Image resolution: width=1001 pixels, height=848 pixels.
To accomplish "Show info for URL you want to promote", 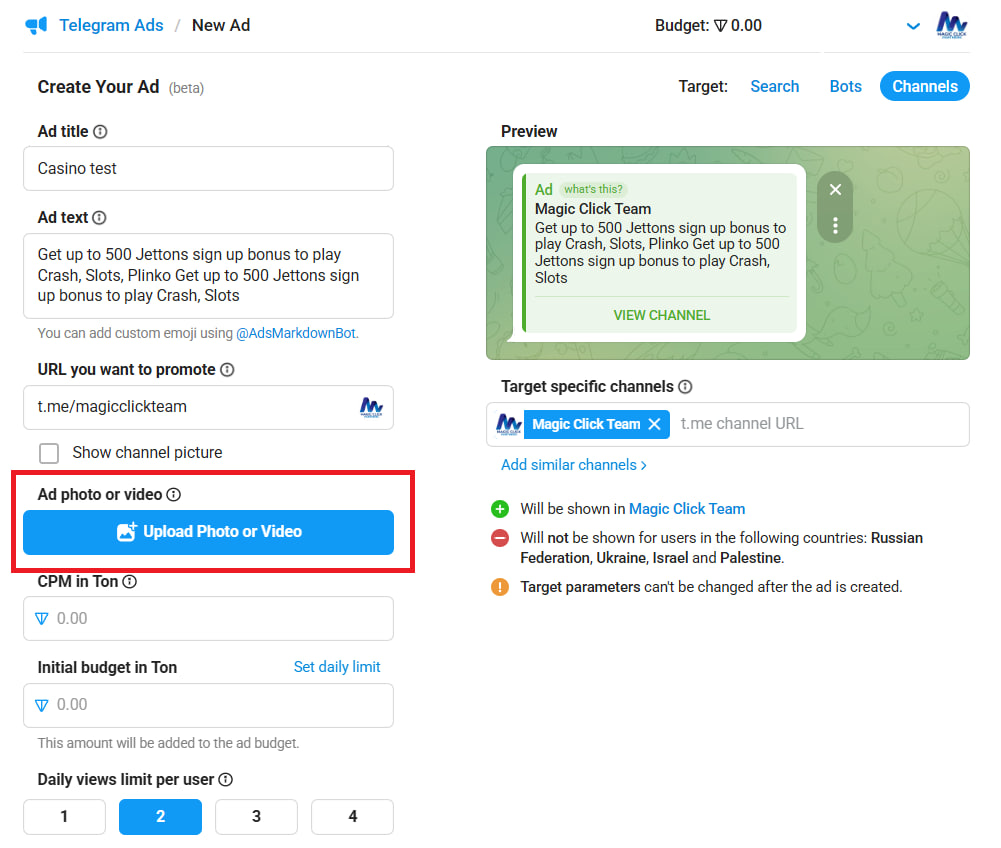I will tap(227, 370).
